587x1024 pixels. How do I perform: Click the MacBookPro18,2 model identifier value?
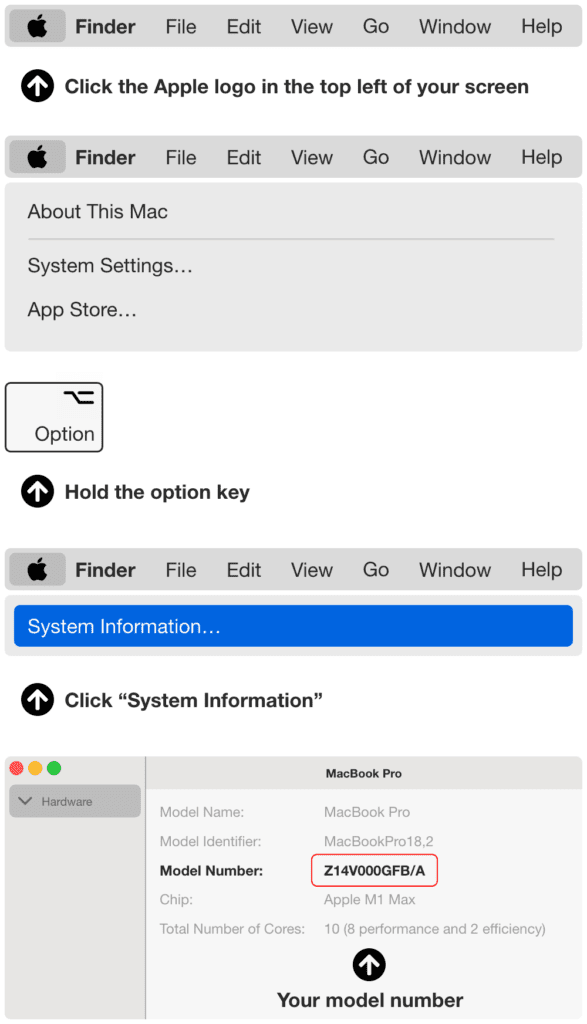[378, 841]
